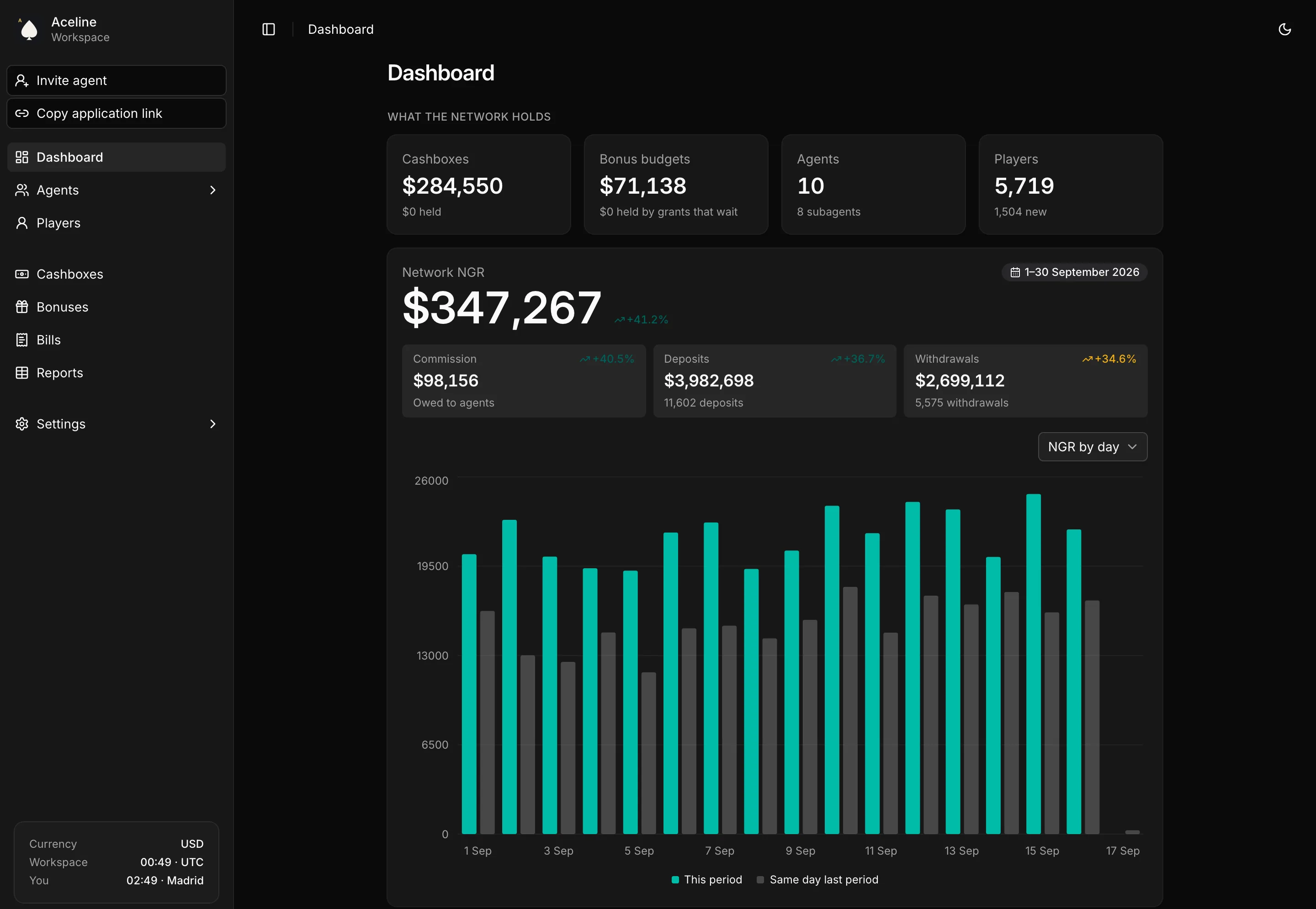1316x909 pixels.
Task: Open the Cashboxes $284,550 card
Action: [x=478, y=185]
